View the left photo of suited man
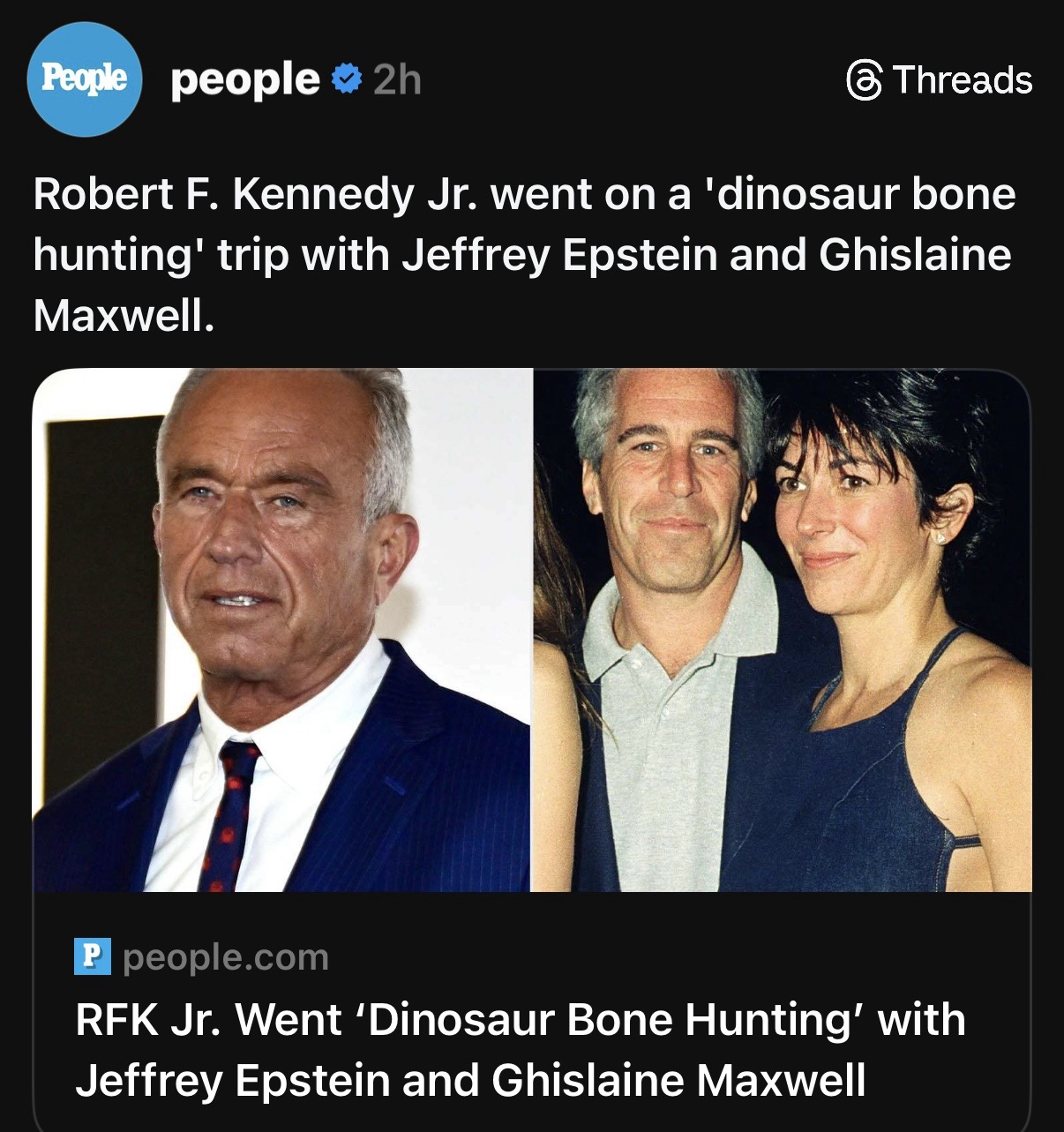1064x1132 pixels. point(281,629)
